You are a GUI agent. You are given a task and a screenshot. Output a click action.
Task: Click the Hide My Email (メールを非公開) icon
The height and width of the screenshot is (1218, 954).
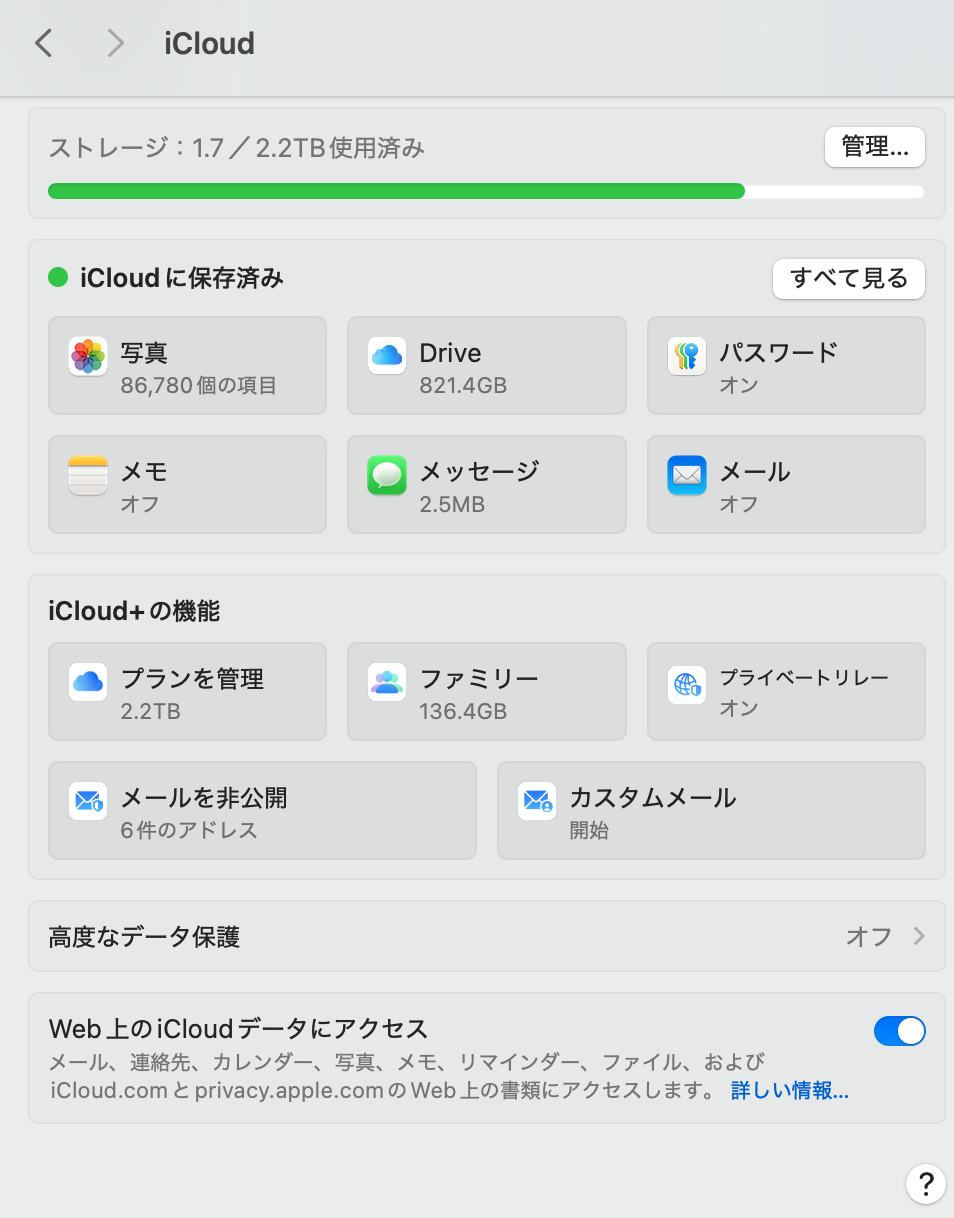click(88, 801)
